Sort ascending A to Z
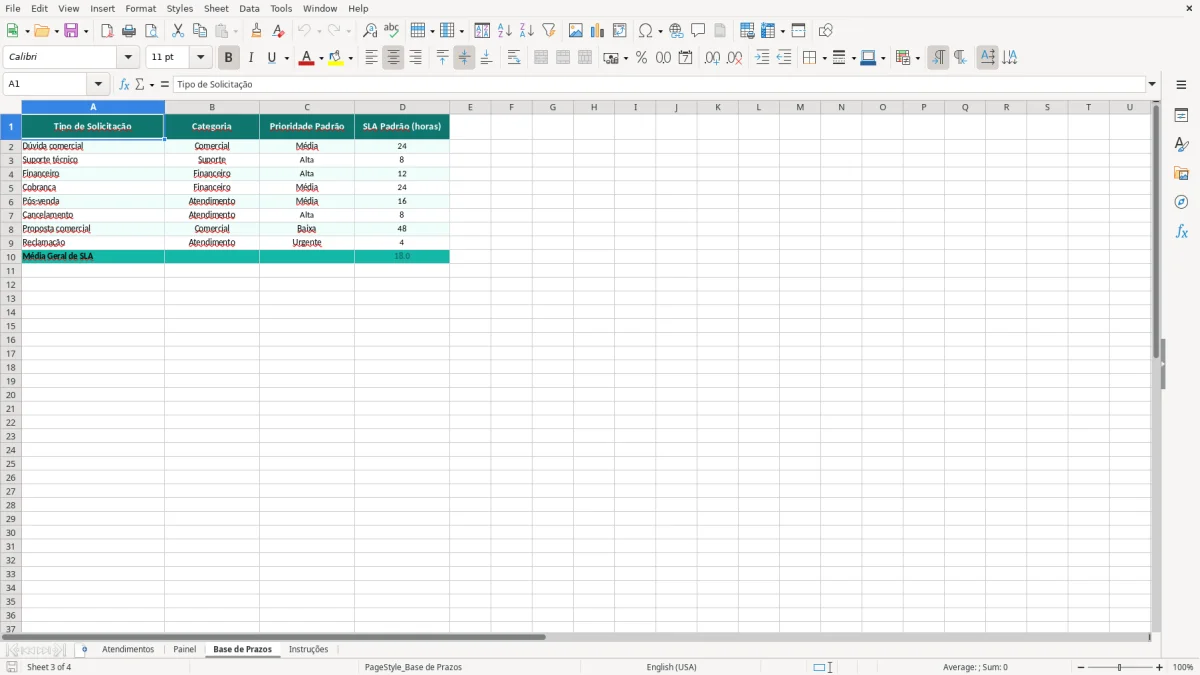 pos(505,31)
